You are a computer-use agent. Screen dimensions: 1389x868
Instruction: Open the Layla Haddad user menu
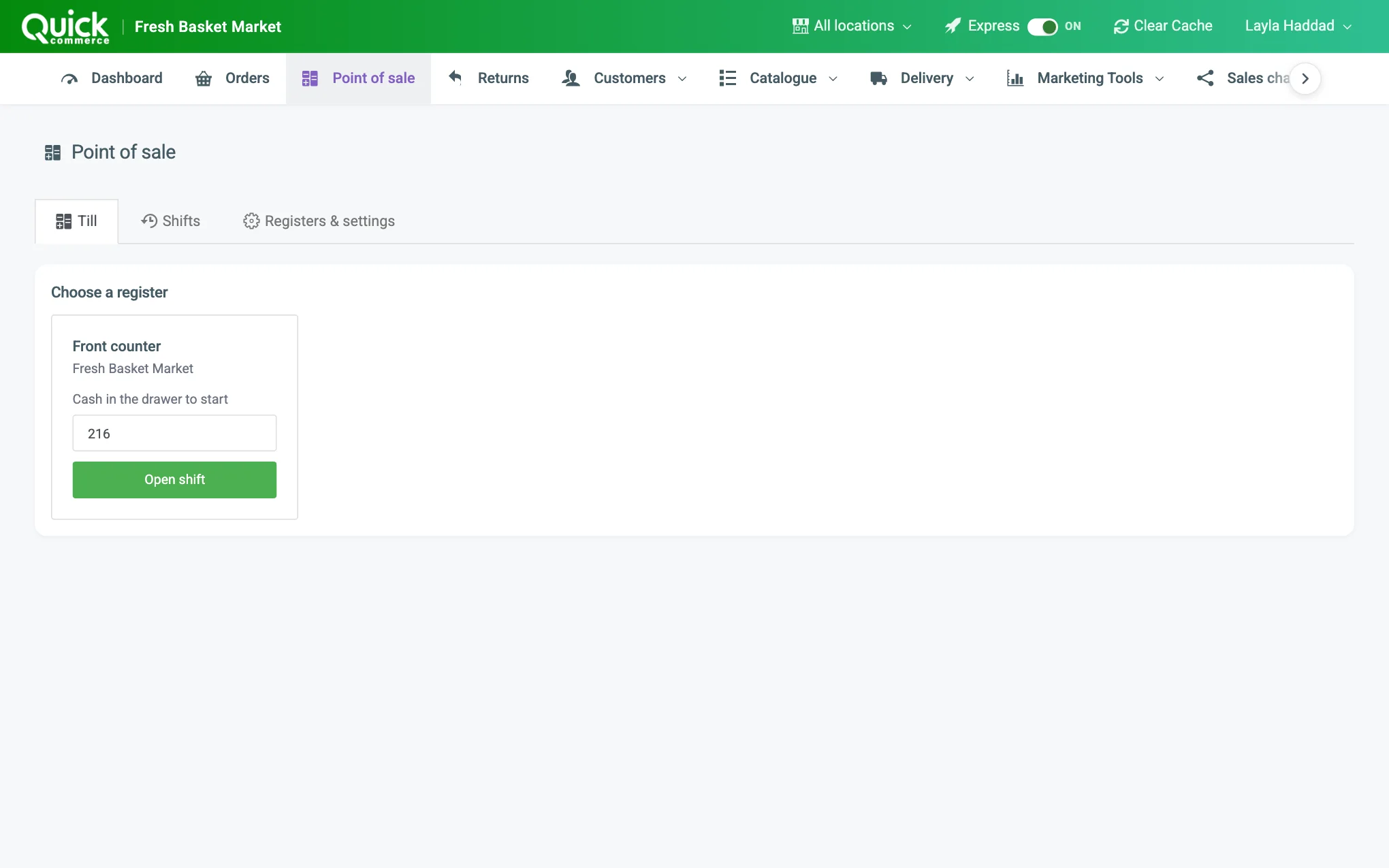pos(1298,27)
